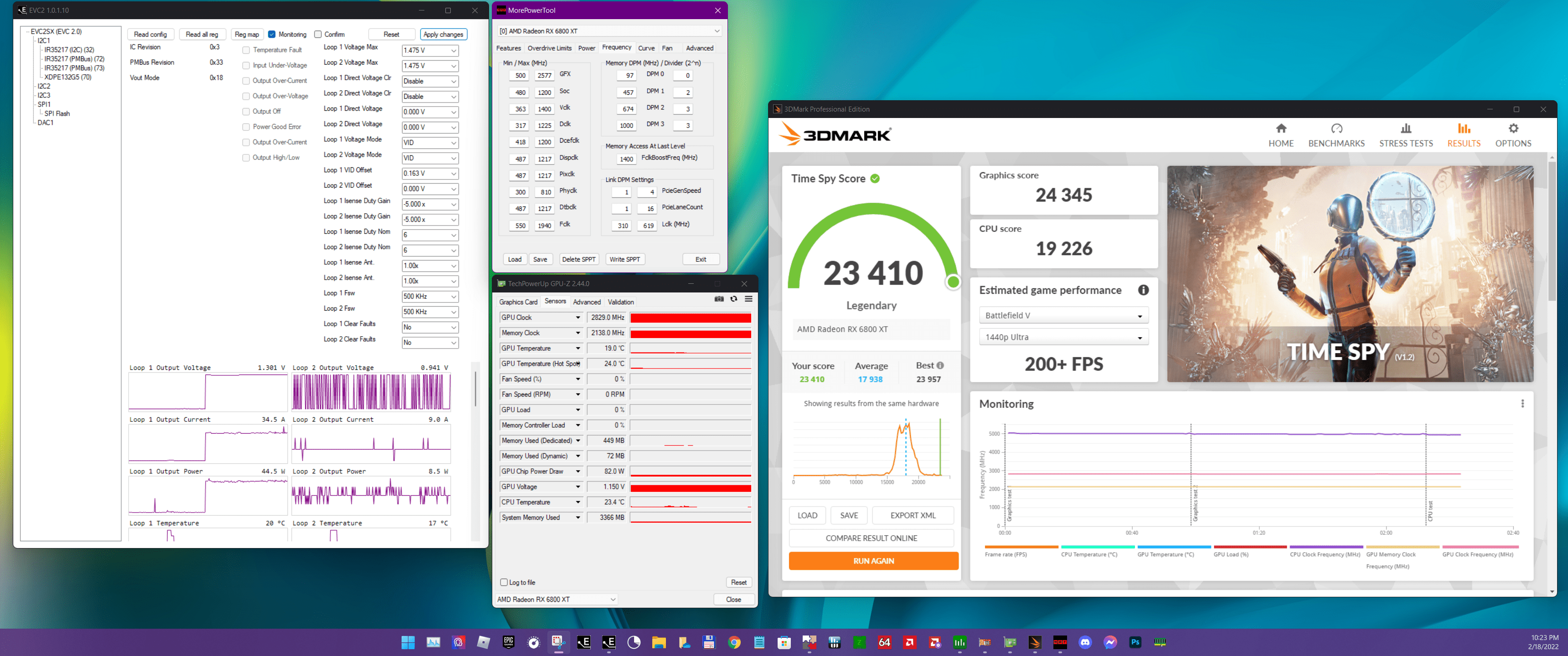Click 3DMark results vertical scrollbar

tap(1552, 231)
